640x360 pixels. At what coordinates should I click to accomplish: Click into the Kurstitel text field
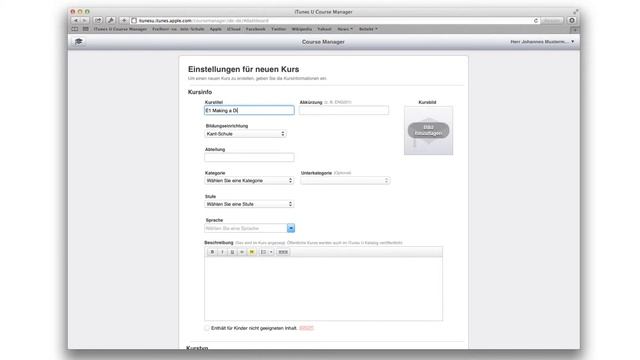point(249,110)
